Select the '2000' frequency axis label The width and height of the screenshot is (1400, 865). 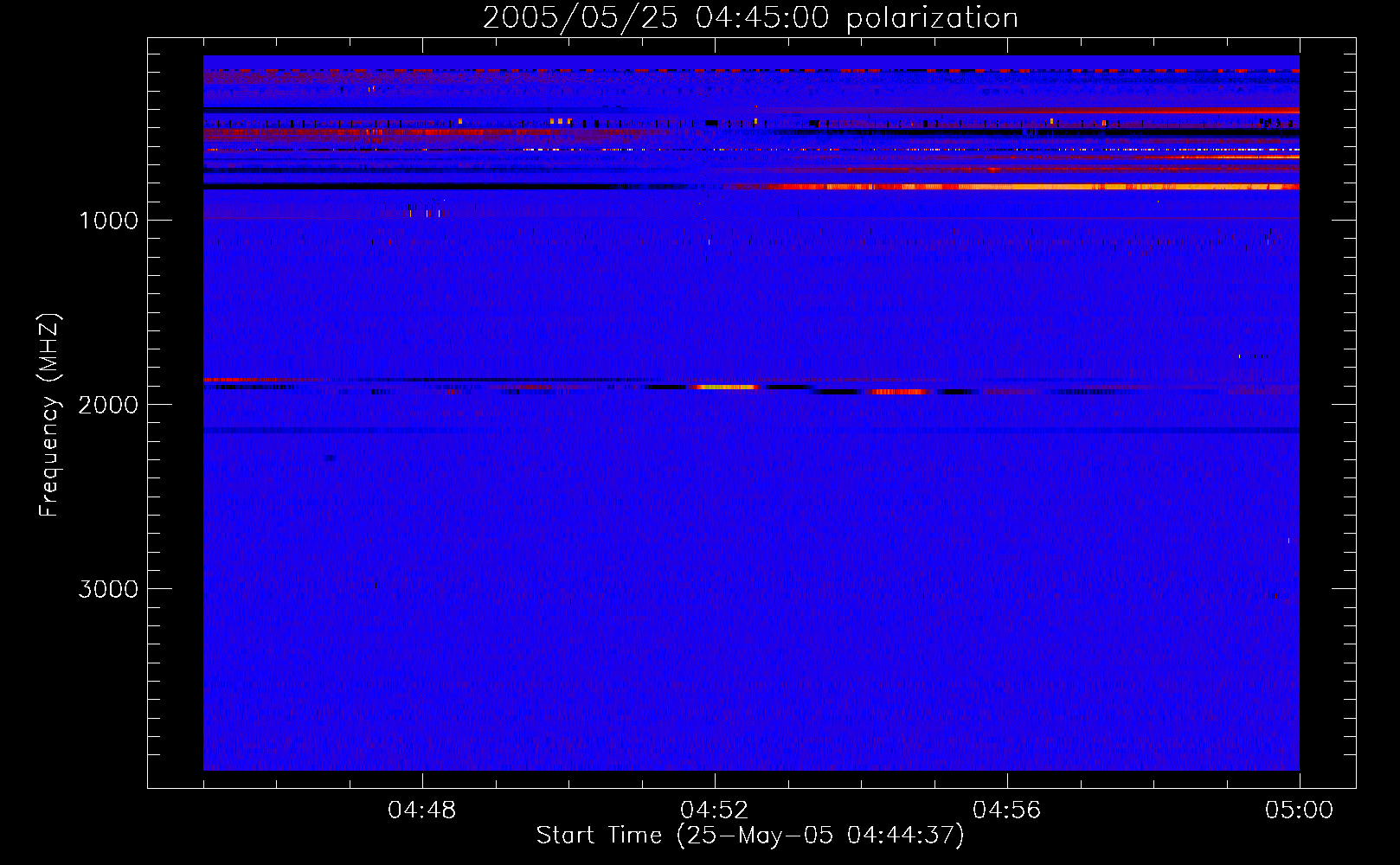coord(108,405)
